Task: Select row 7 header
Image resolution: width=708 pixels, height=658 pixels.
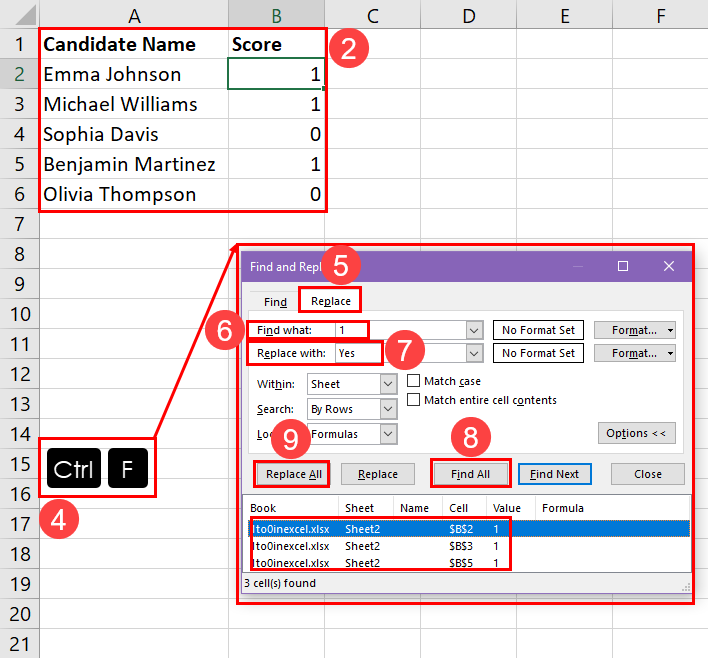Action: tap(19, 224)
